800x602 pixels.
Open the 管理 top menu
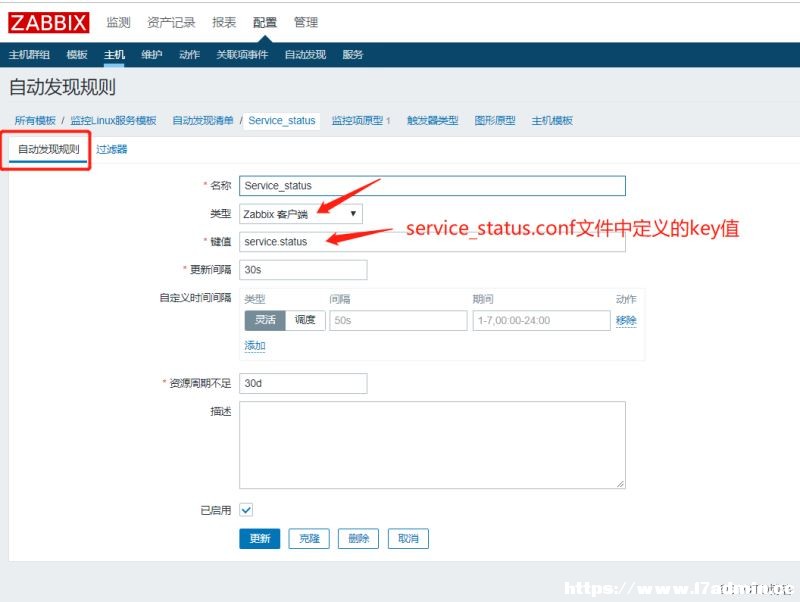coord(306,22)
